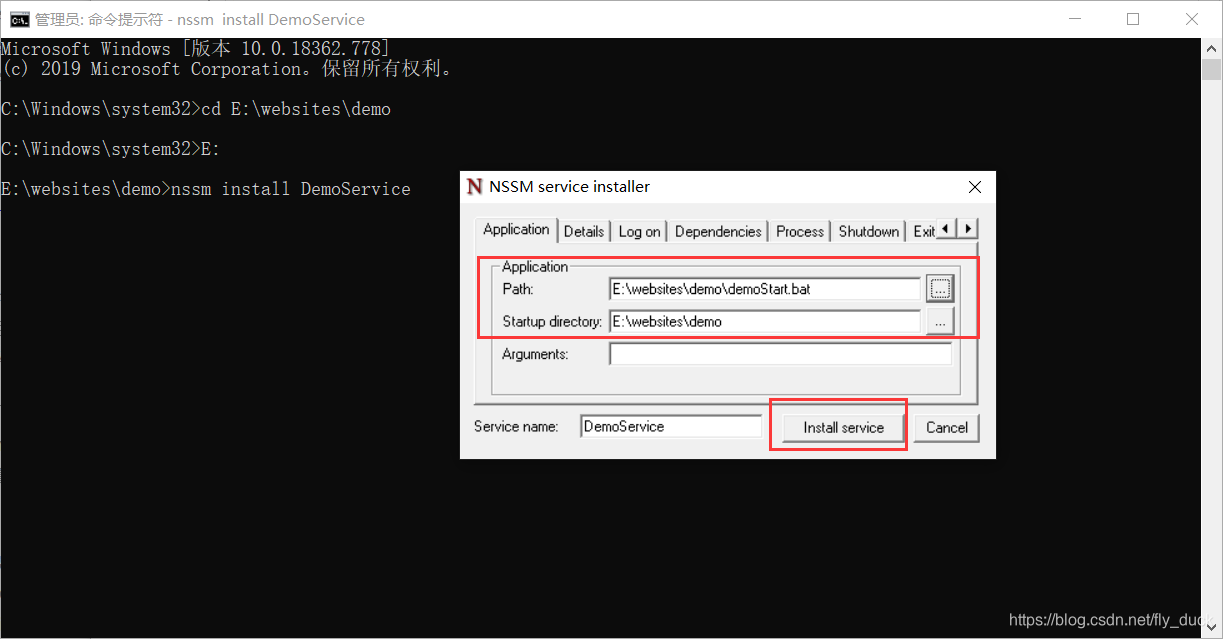Click the 'Service name:' label
The width and height of the screenshot is (1223, 639).
coord(516,426)
